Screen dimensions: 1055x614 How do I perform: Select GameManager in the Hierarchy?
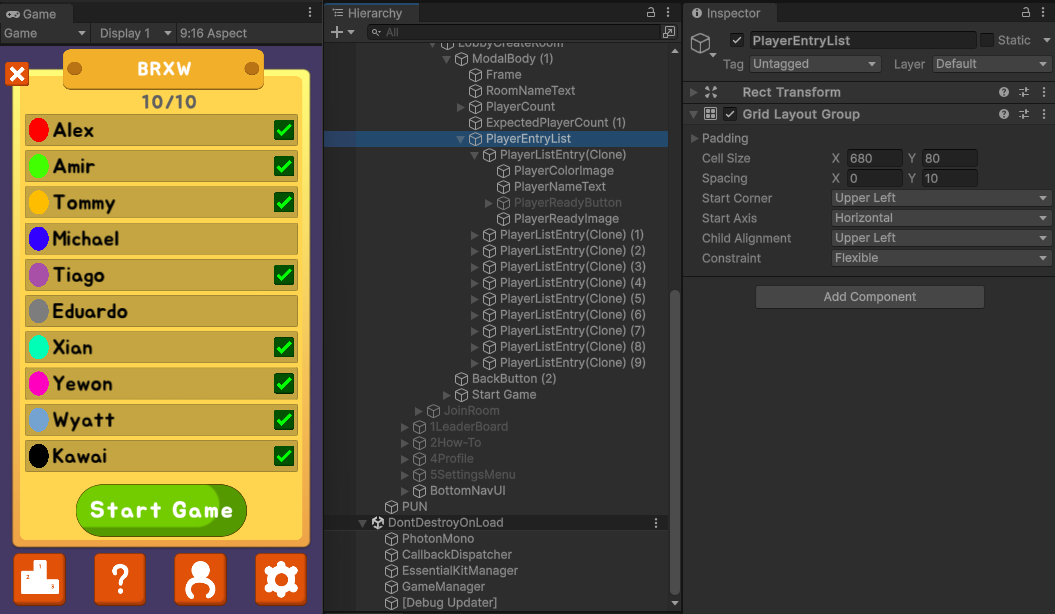pos(443,586)
